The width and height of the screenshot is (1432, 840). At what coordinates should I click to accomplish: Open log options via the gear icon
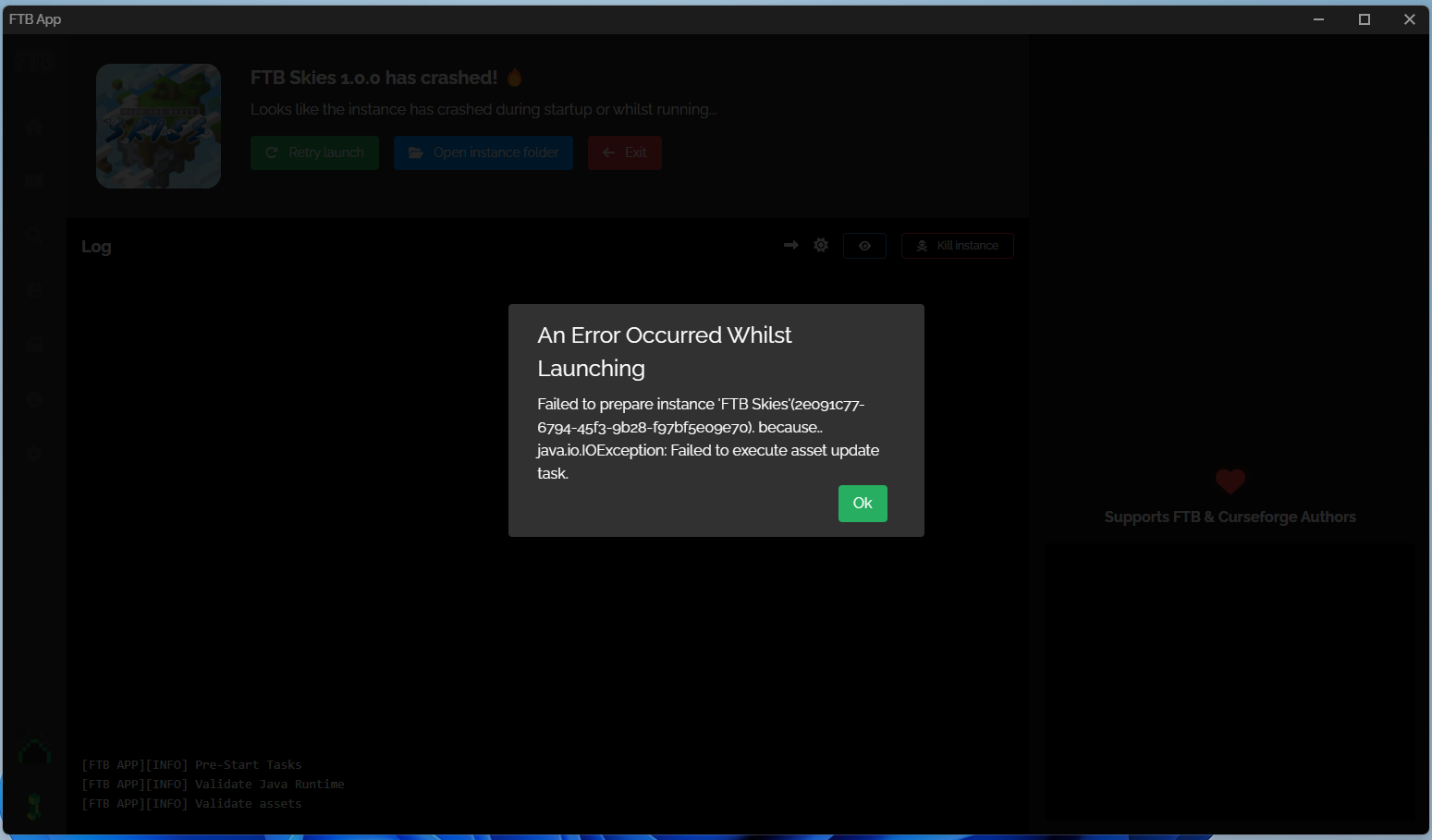pos(821,245)
